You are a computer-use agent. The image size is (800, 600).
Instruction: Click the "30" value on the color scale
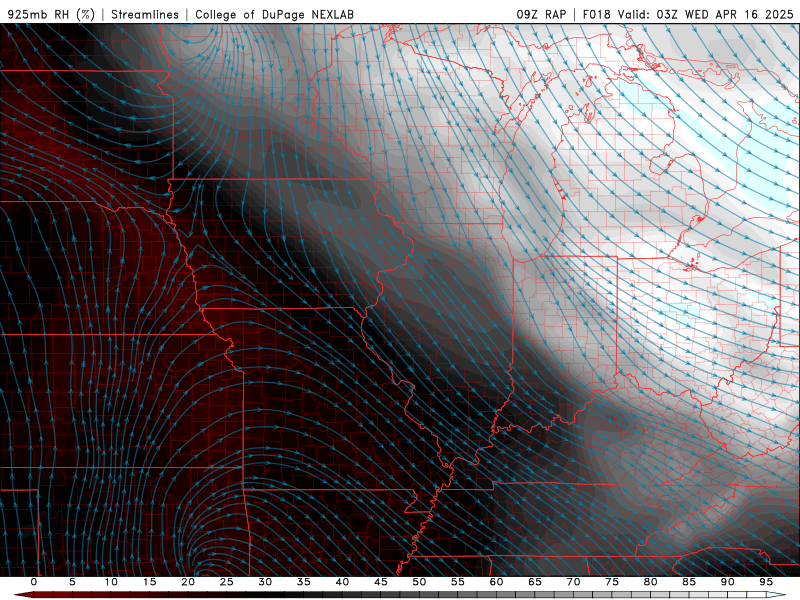265,582
